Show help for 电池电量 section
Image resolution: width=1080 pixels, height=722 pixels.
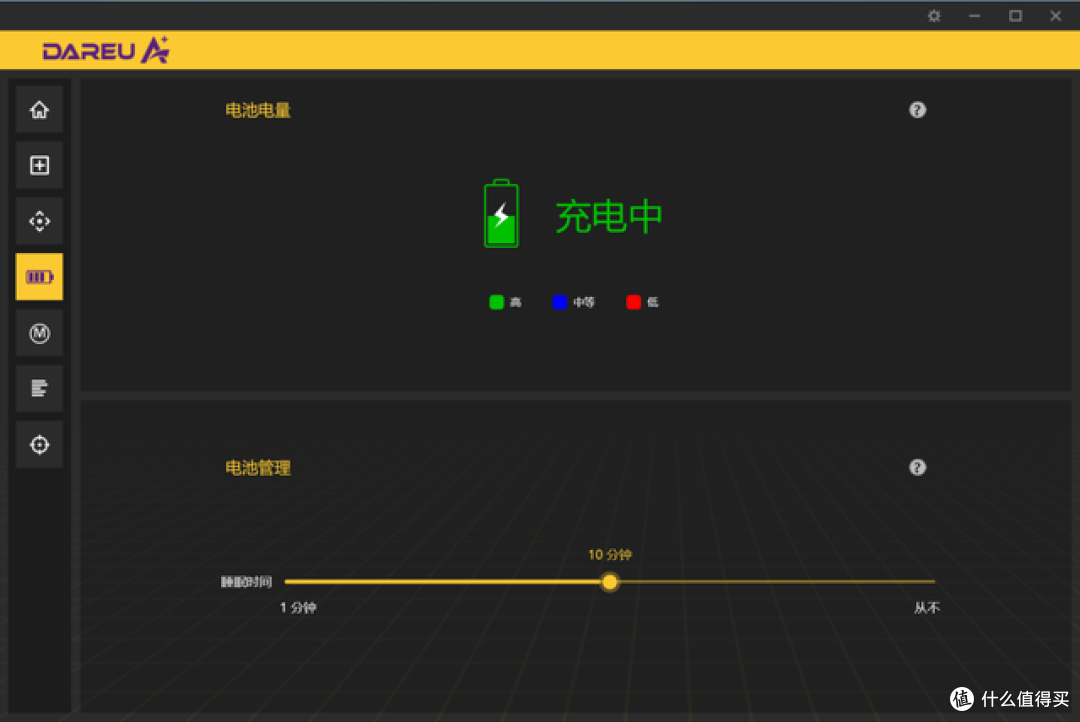pos(917,110)
